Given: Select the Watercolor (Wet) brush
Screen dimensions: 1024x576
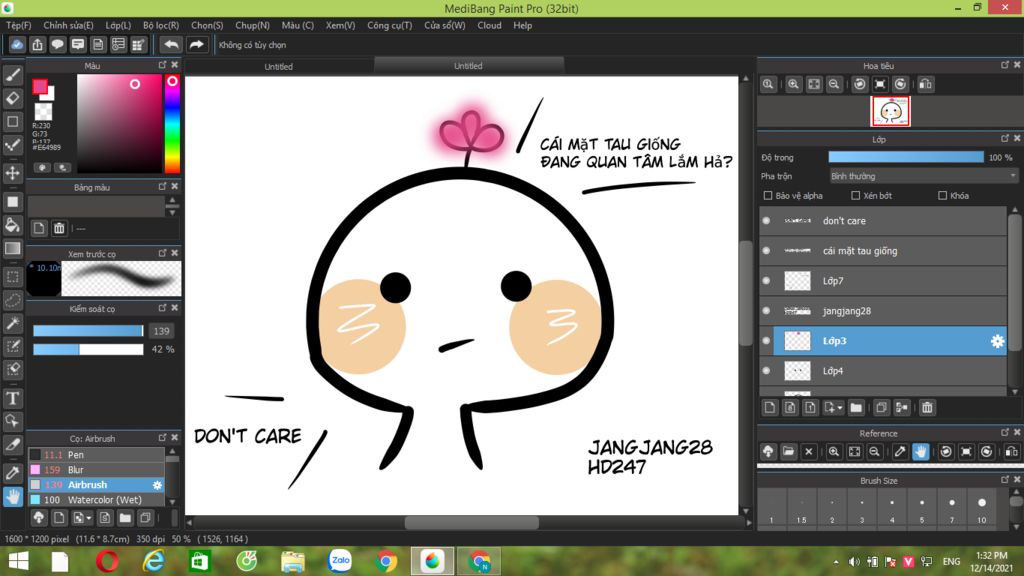Looking at the screenshot, I should point(96,500).
